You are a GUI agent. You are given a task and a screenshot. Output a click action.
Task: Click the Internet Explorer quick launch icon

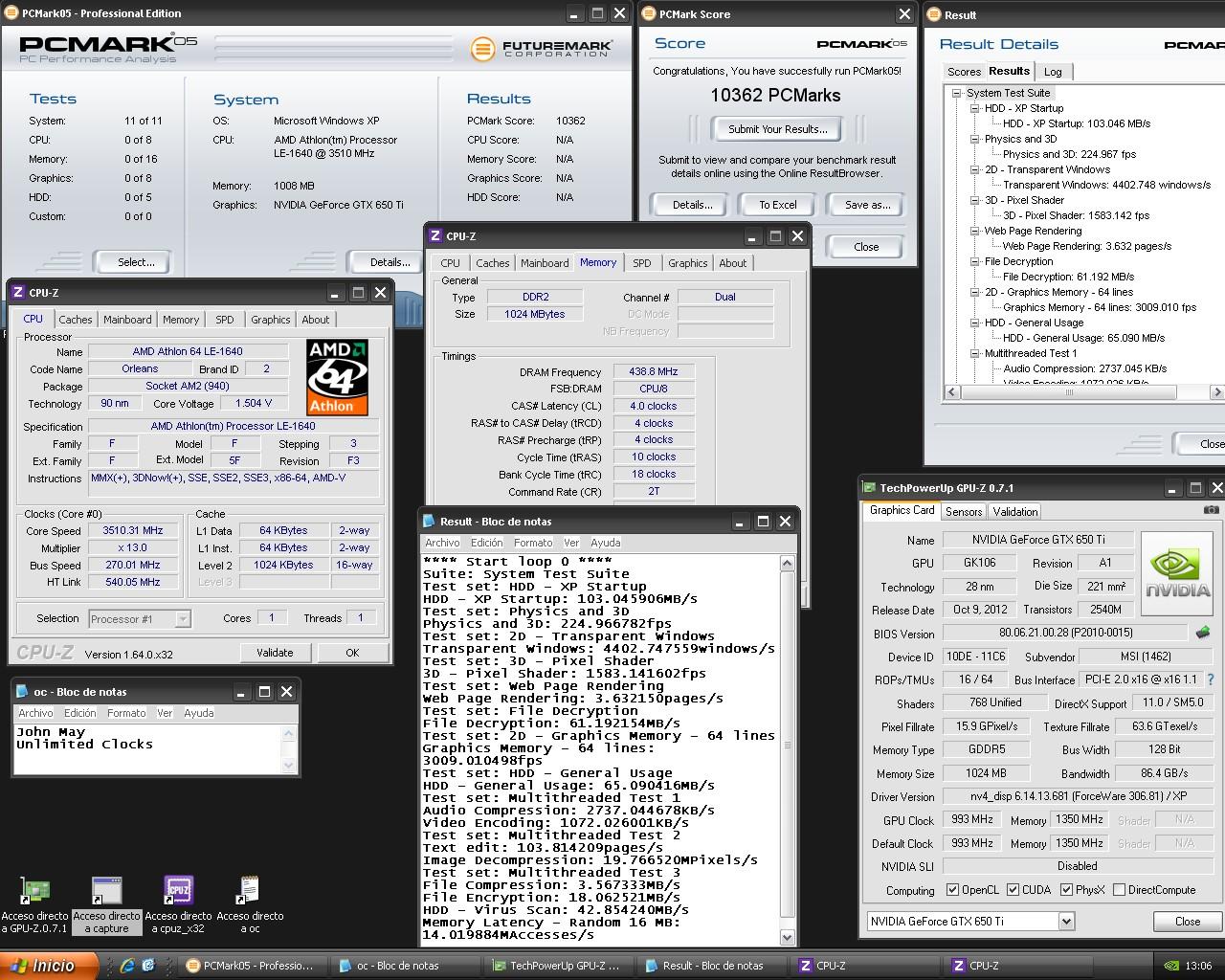pos(126,966)
